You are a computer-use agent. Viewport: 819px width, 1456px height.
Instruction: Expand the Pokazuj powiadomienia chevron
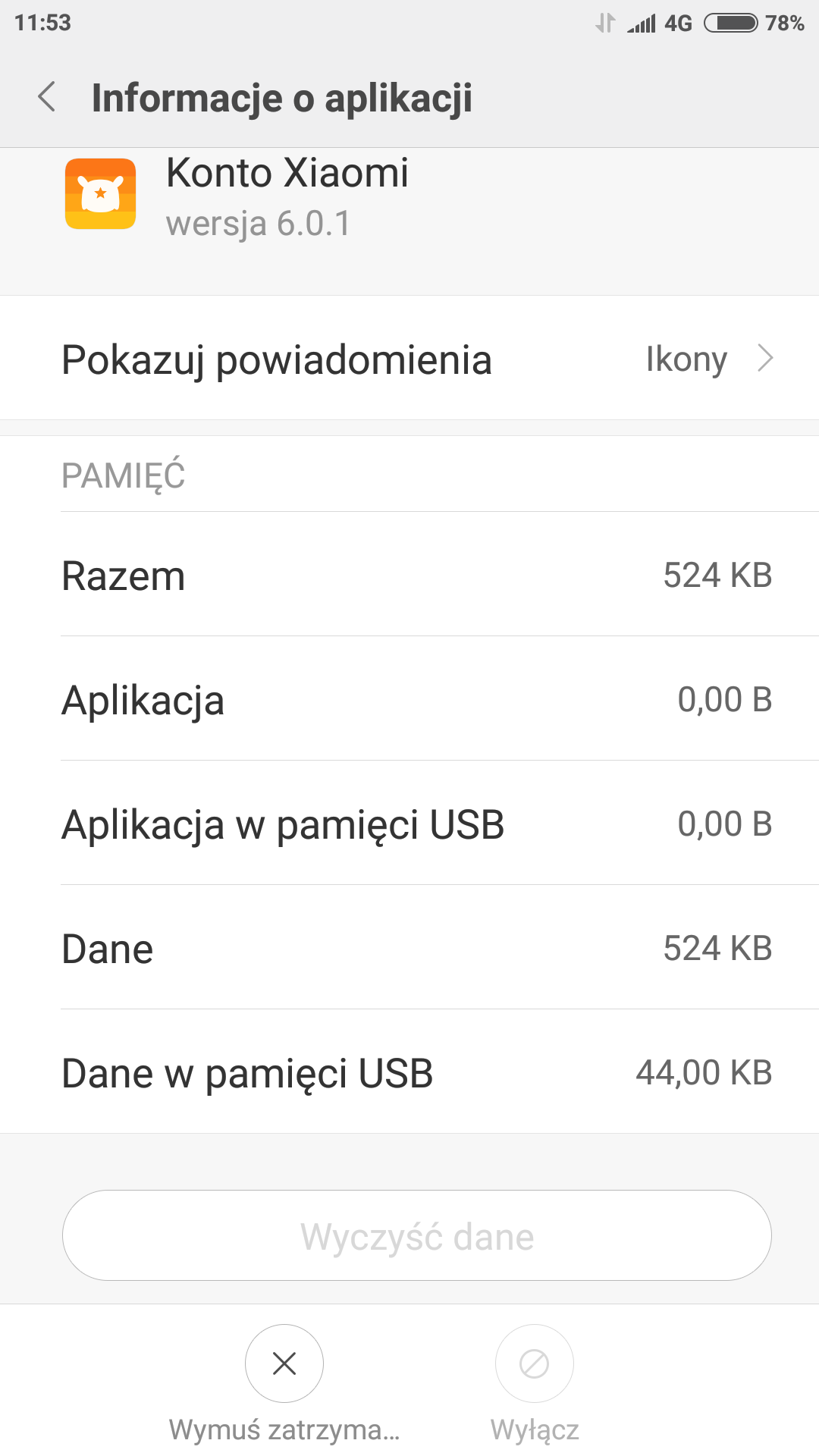(765, 358)
